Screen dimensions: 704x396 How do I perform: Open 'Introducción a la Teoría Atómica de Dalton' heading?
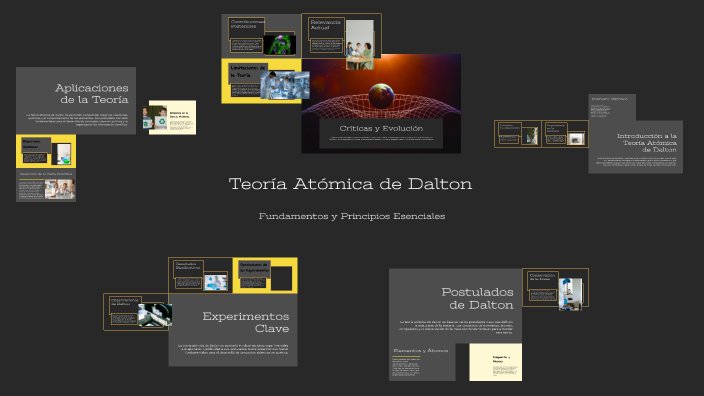[647, 143]
